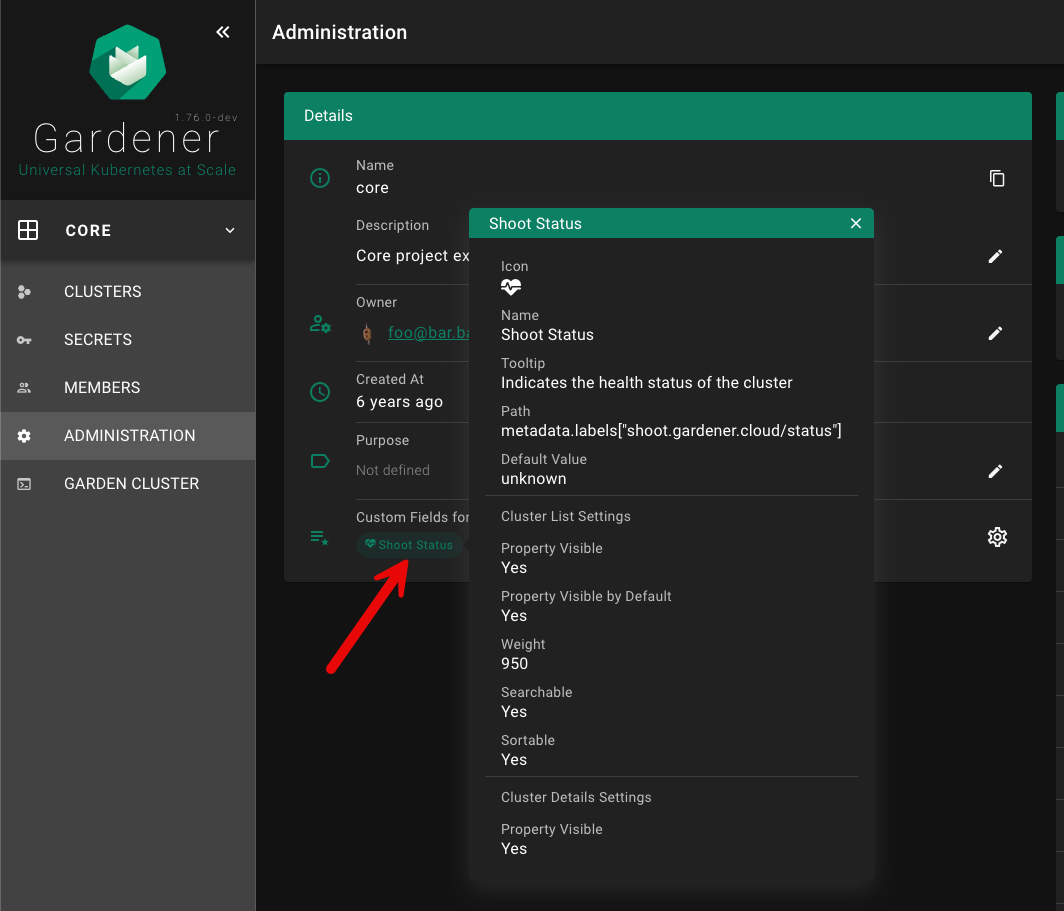Click the pencil icon to edit the Owner
This screenshot has width=1064, height=911.
point(994,333)
